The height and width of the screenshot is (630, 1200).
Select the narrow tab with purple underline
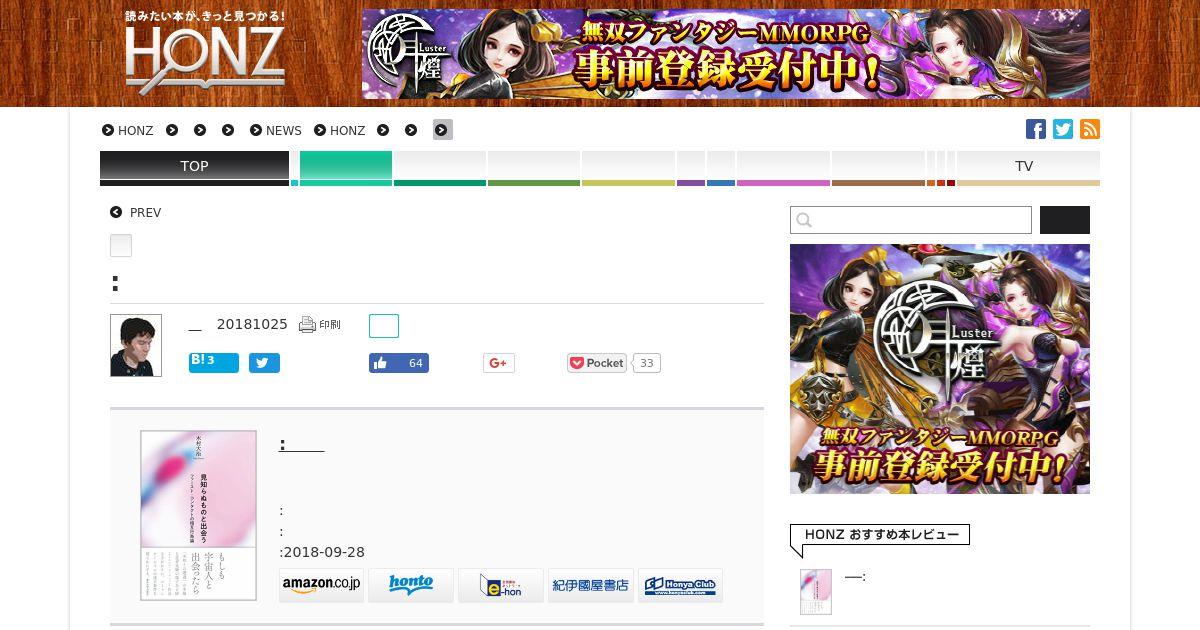pos(691,168)
